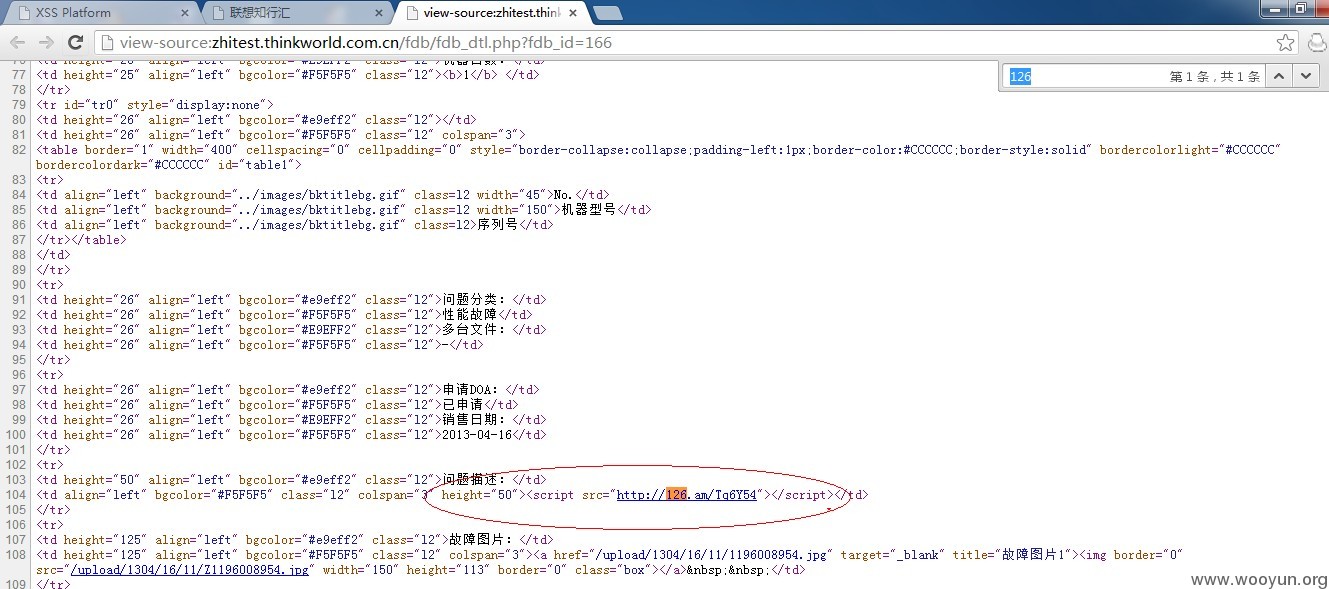Select the text 问题分类：

click(477, 300)
